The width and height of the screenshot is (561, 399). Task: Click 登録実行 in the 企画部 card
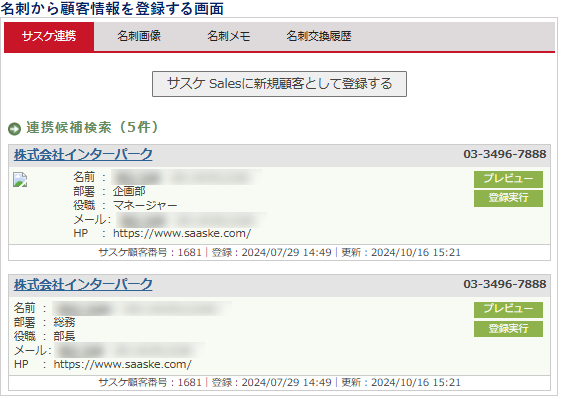(x=508, y=198)
